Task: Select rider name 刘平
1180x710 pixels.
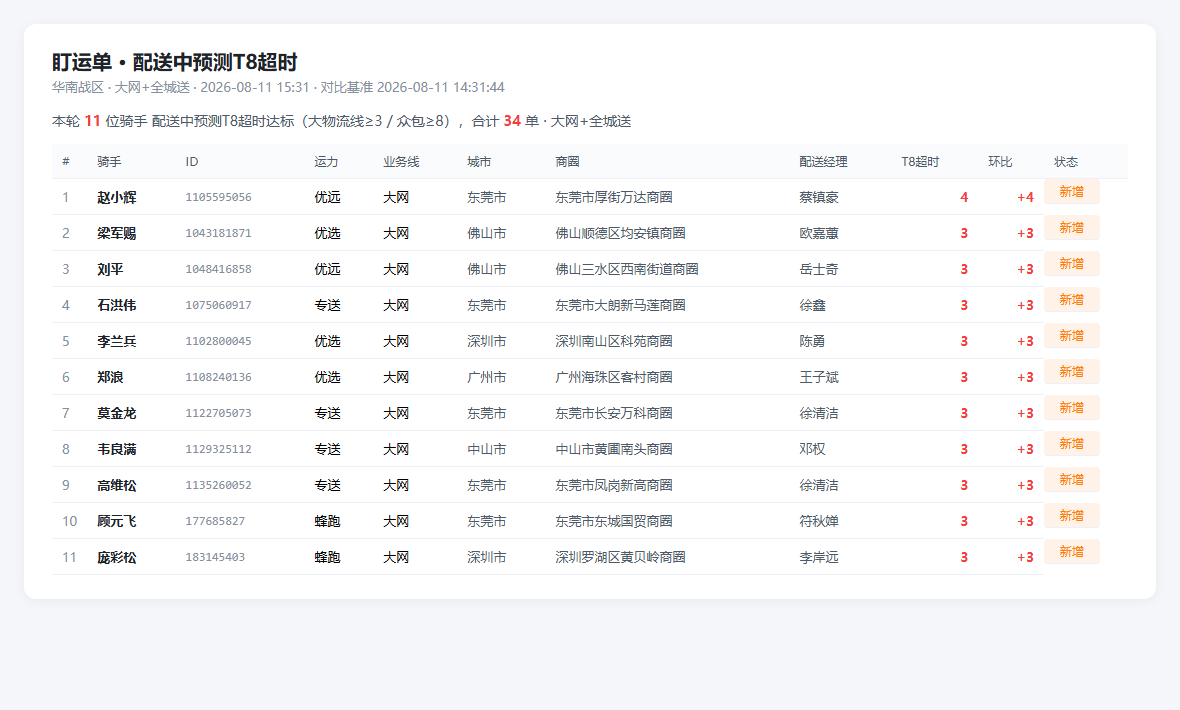Action: 110,270
